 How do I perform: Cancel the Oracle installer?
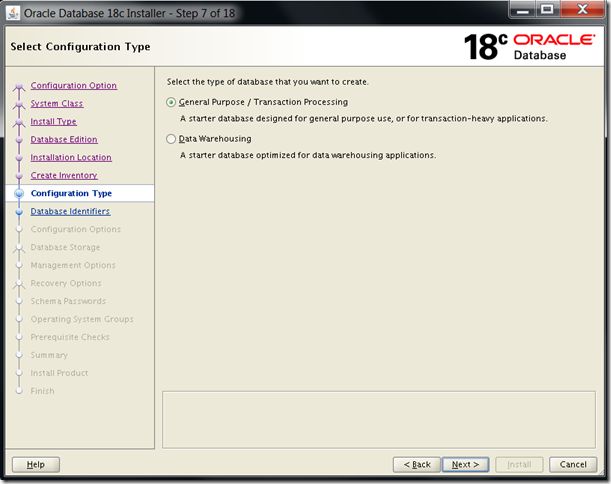click(x=573, y=464)
